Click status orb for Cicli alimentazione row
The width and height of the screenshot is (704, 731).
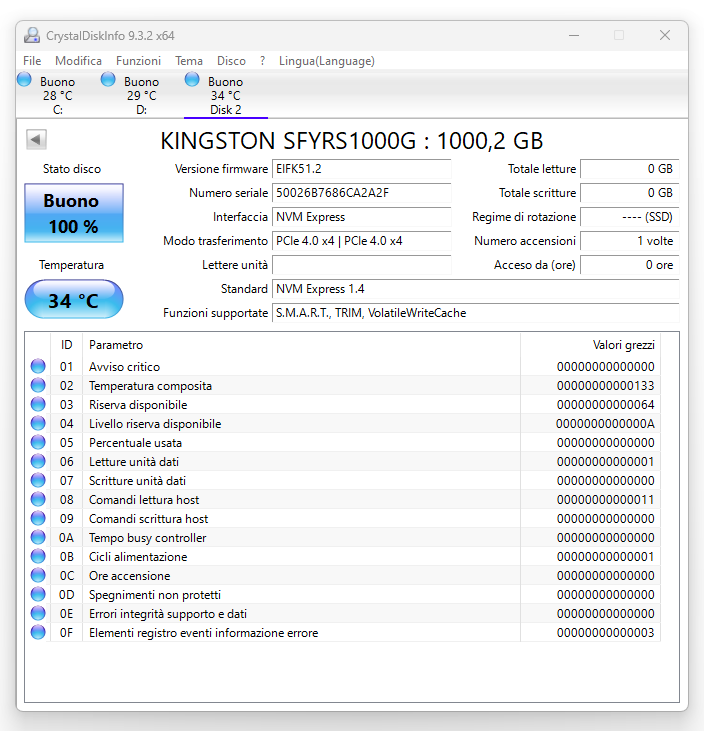[x=38, y=557]
